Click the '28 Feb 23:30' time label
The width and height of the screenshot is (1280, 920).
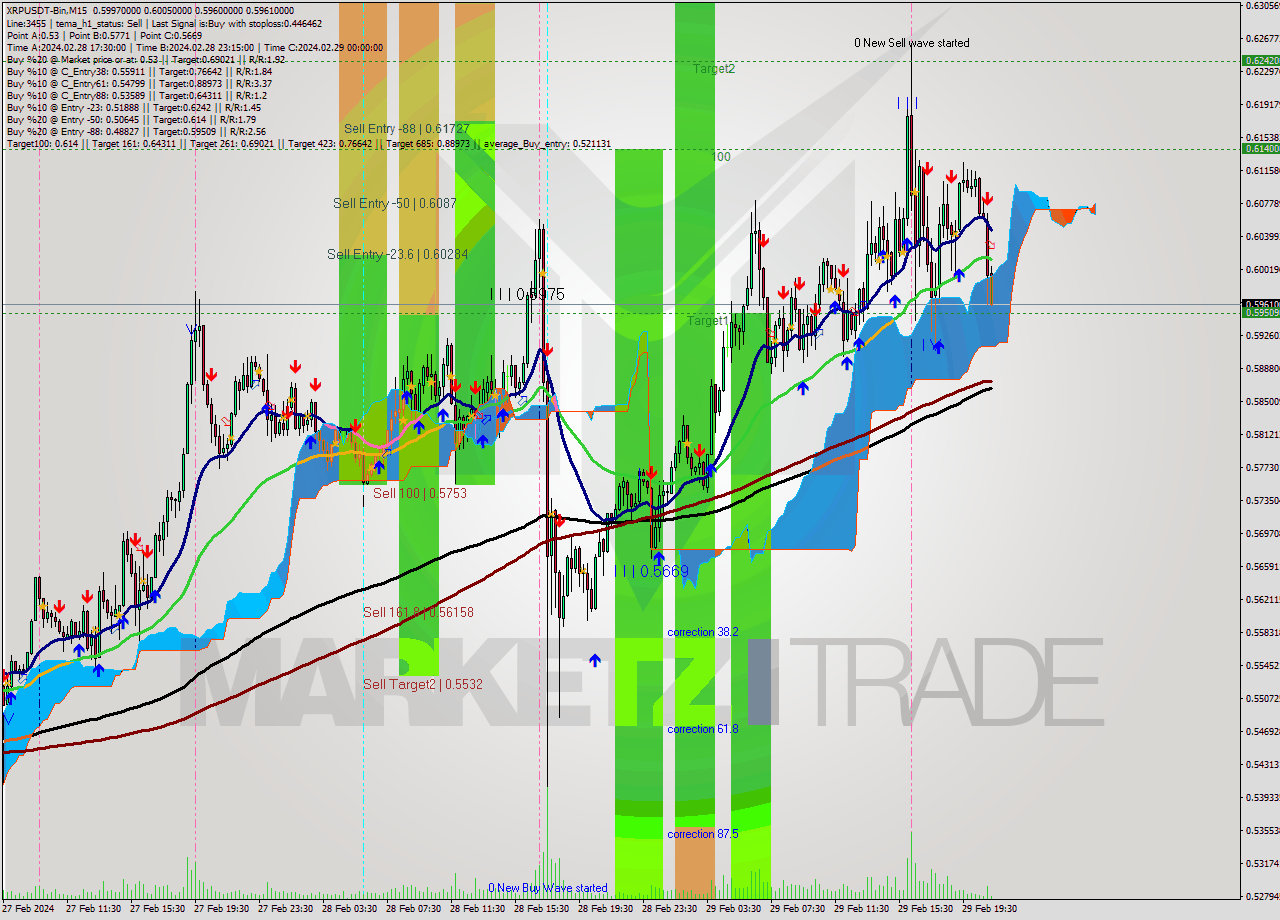669,910
